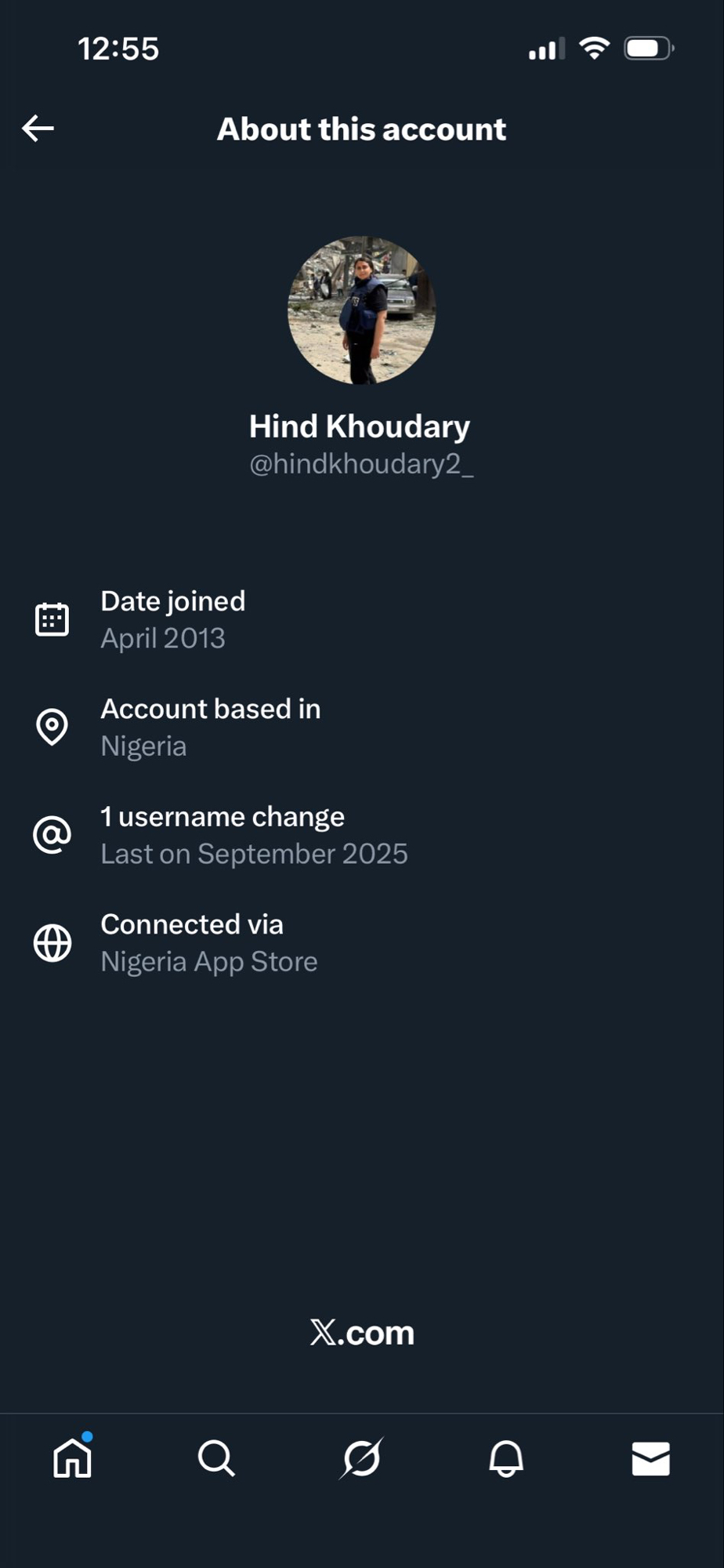
Task: Open the Home tab
Action: click(72, 1458)
